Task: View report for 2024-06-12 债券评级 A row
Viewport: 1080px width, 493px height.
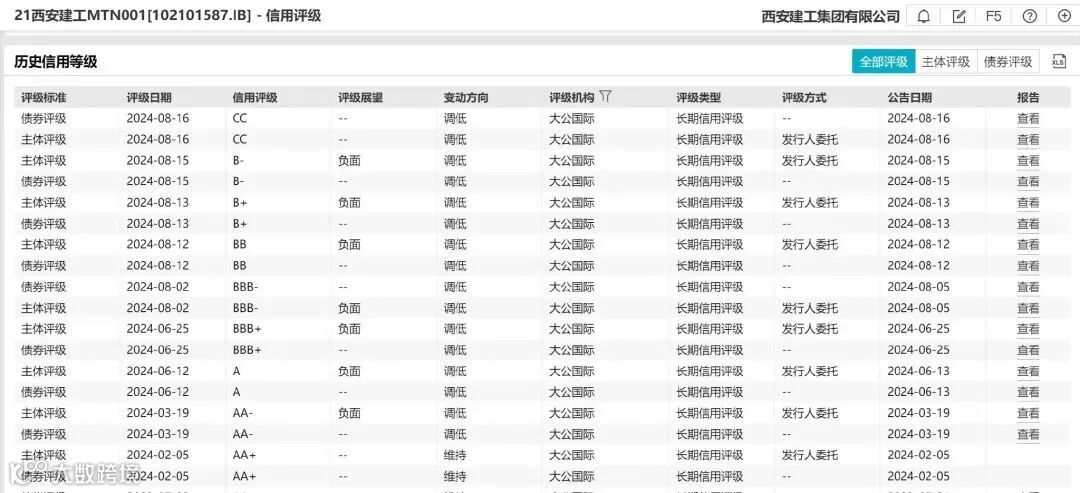Action: pyautogui.click(x=1028, y=392)
